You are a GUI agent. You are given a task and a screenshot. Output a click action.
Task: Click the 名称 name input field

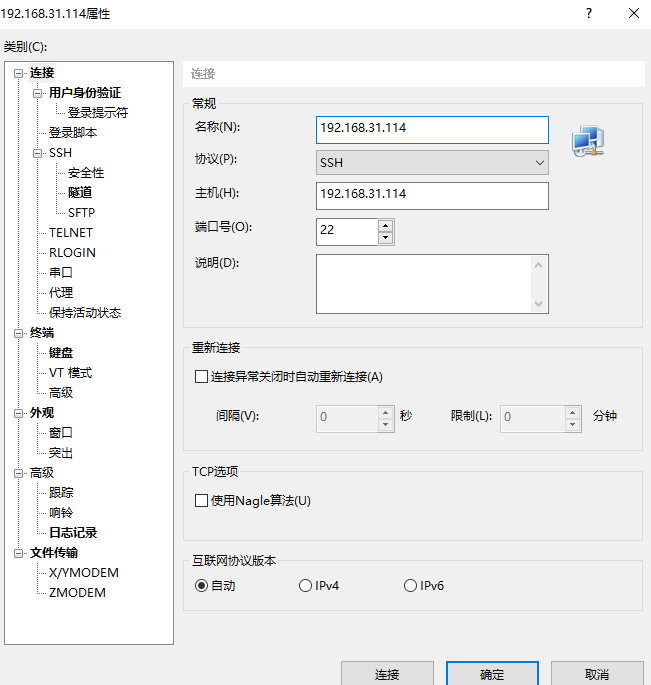(432, 130)
